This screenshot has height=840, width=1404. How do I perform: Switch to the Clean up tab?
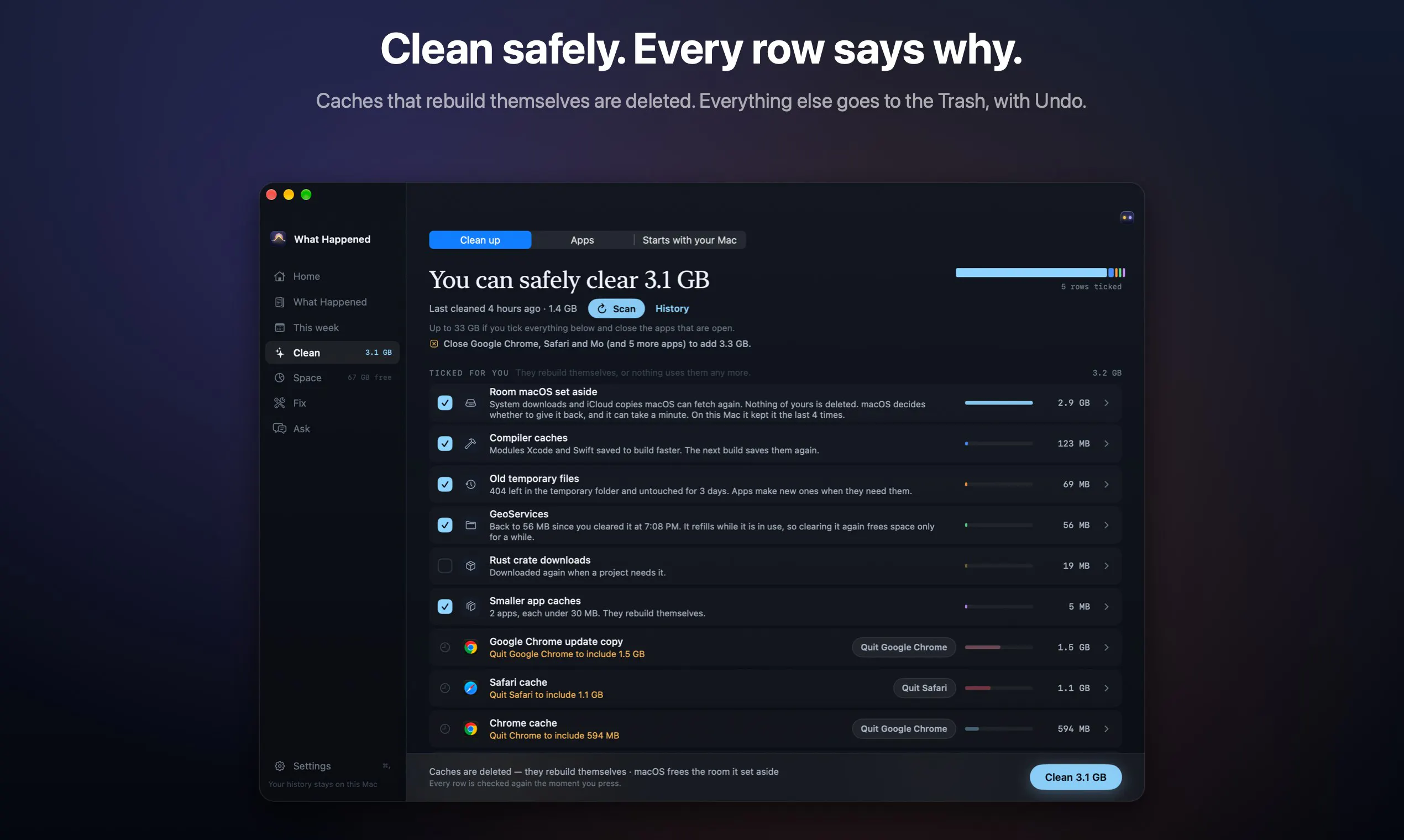(480, 240)
